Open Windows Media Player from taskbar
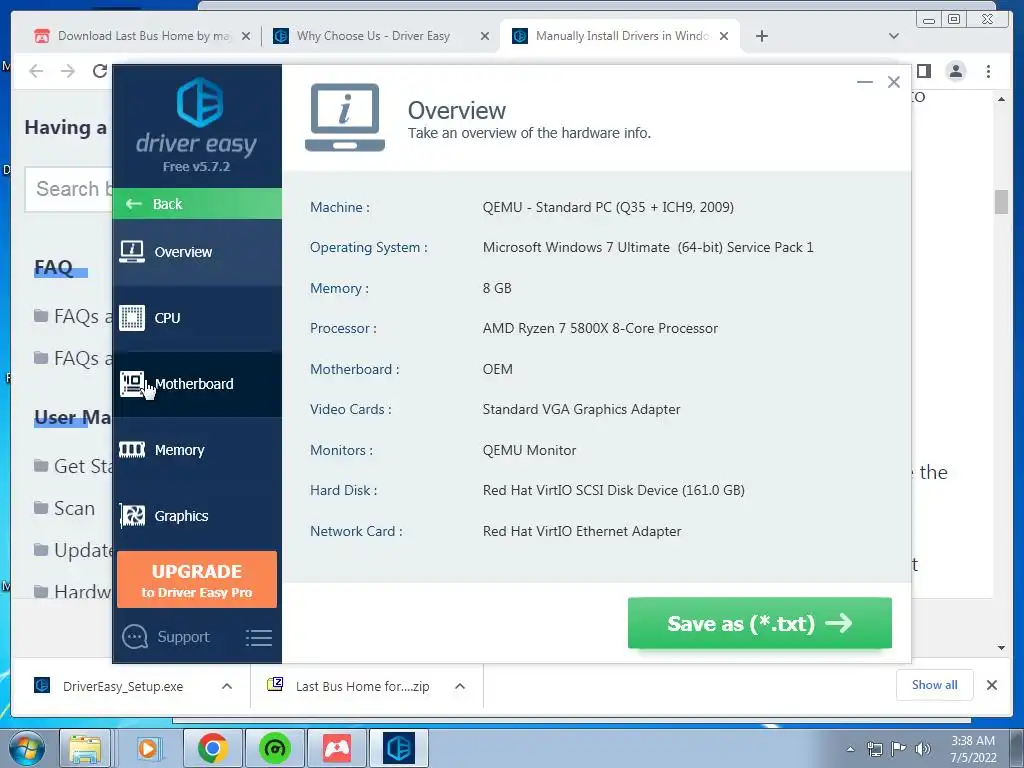1024x768 pixels. (x=148, y=748)
